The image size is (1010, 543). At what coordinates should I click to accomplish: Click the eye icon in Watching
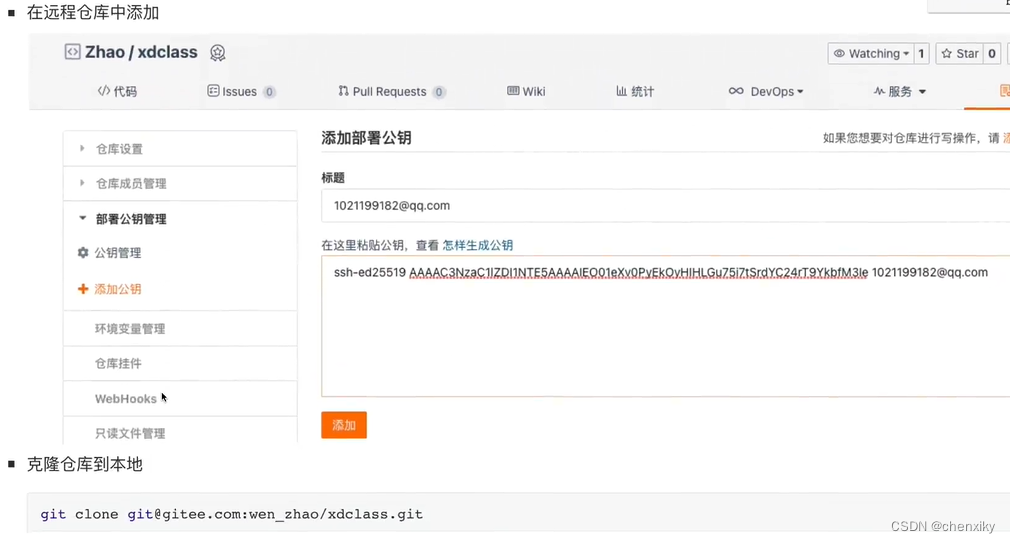point(840,54)
